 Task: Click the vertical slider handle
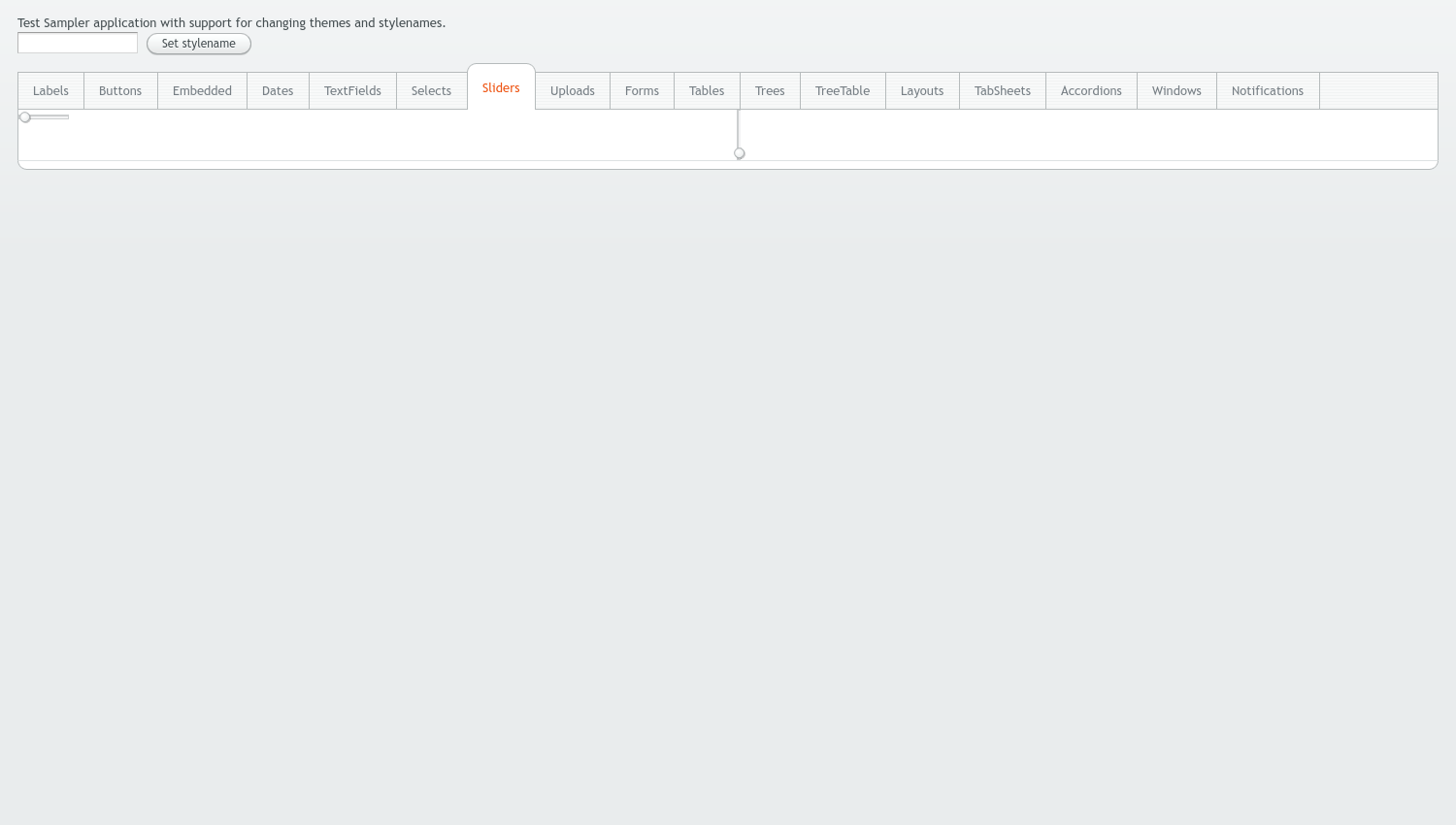pos(740,153)
